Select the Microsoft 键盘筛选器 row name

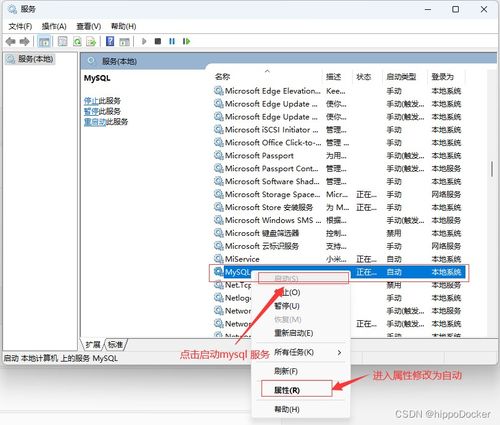point(262,233)
